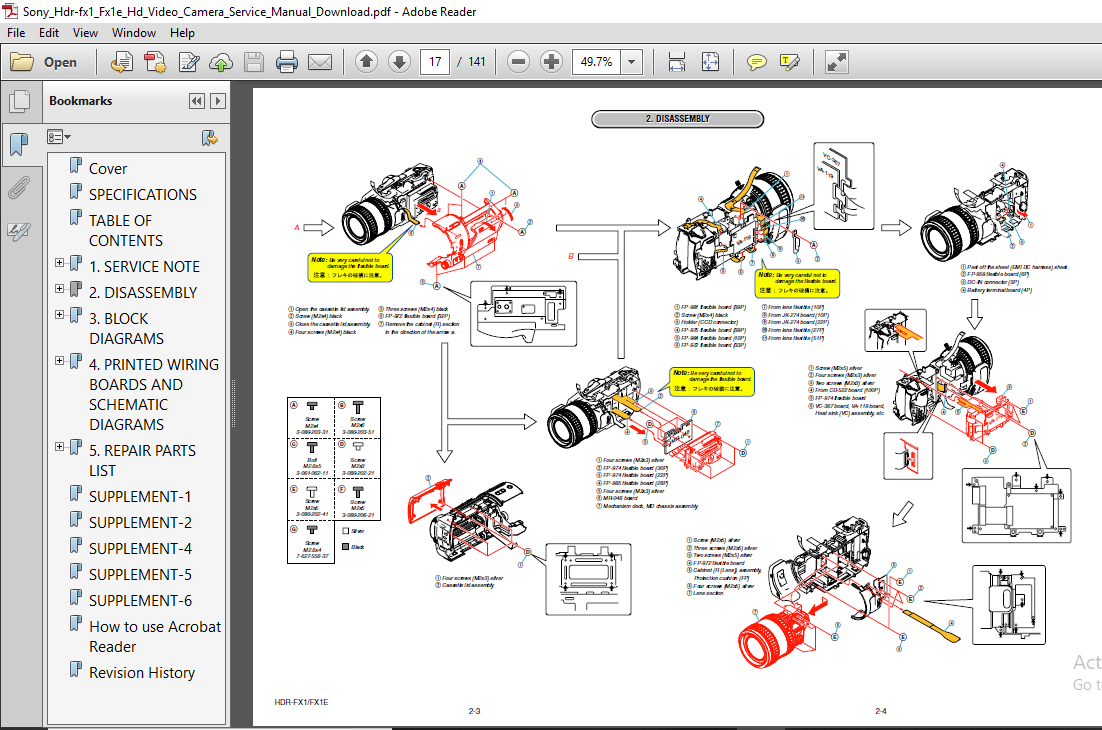The height and width of the screenshot is (730, 1102).
Task: Select the Highlight text tool
Action: (789, 63)
